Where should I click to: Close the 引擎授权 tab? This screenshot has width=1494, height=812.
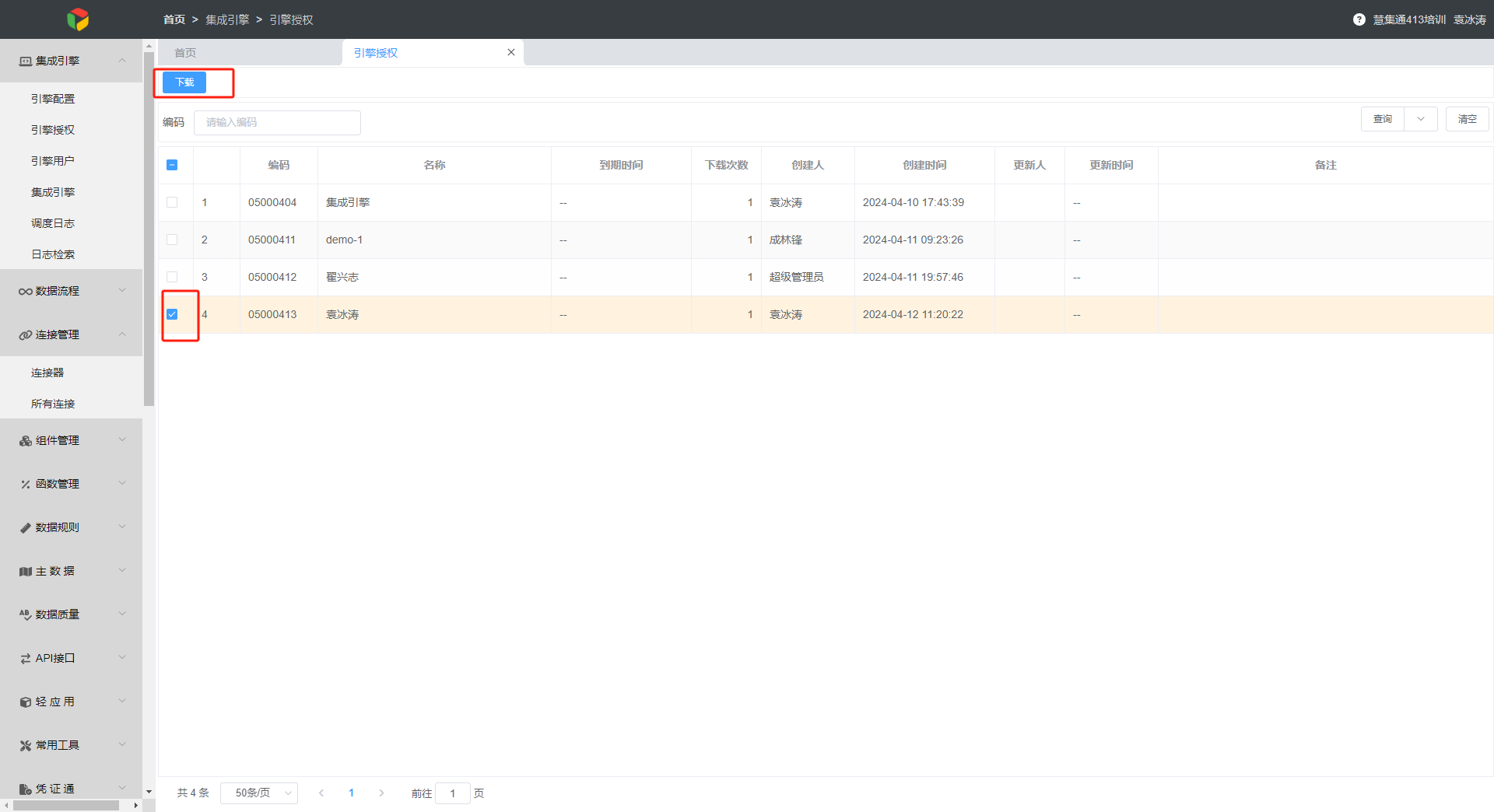point(511,52)
